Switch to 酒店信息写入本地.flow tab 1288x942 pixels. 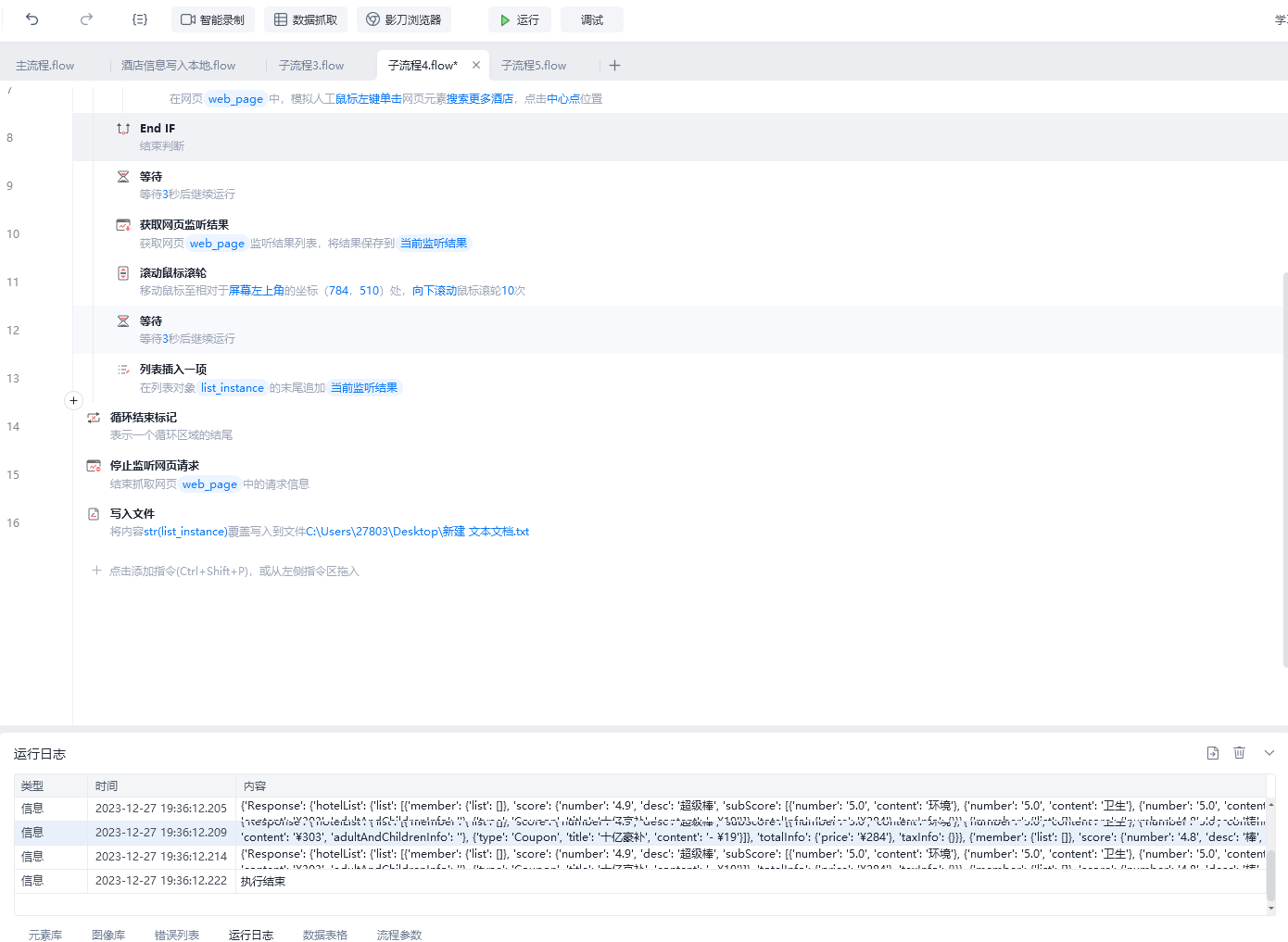[179, 66]
